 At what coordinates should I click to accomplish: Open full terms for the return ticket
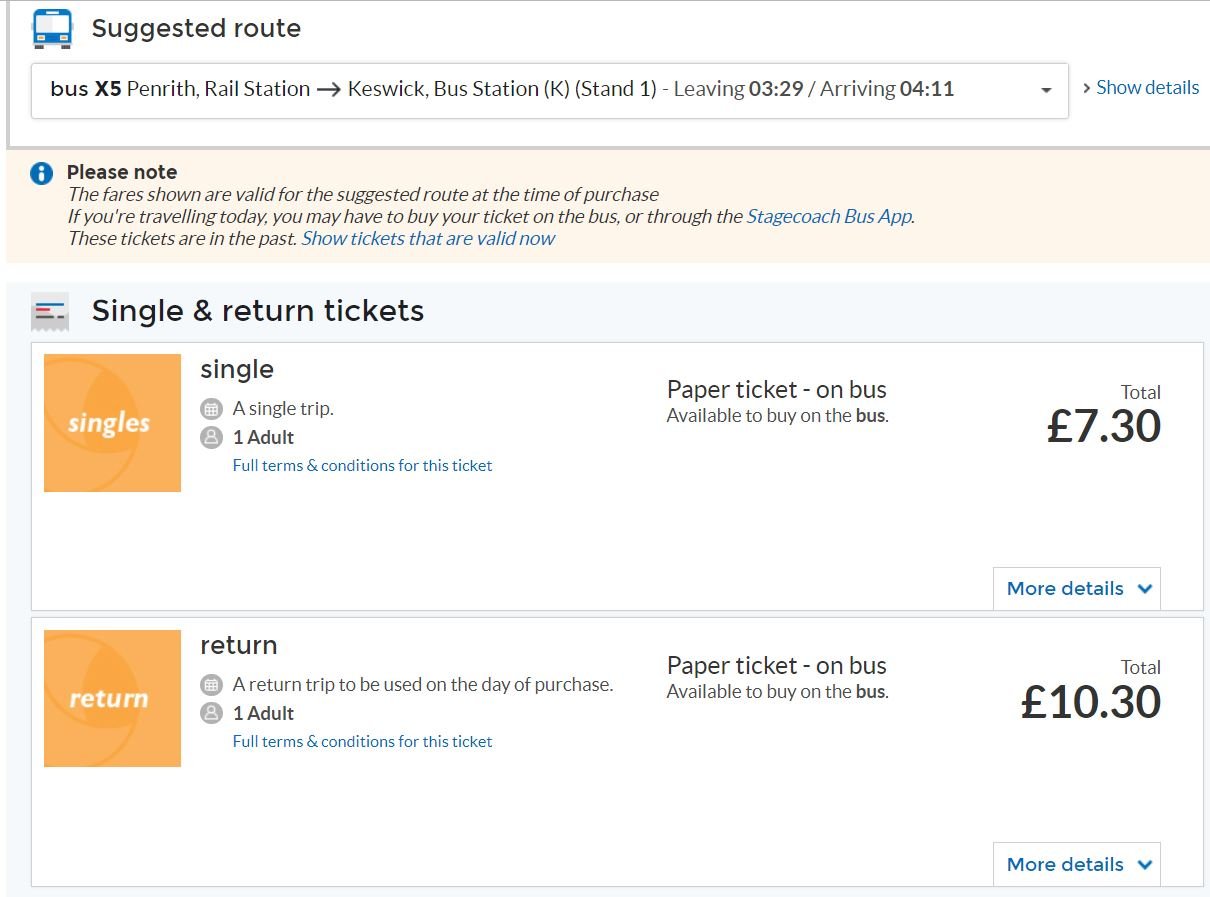362,741
